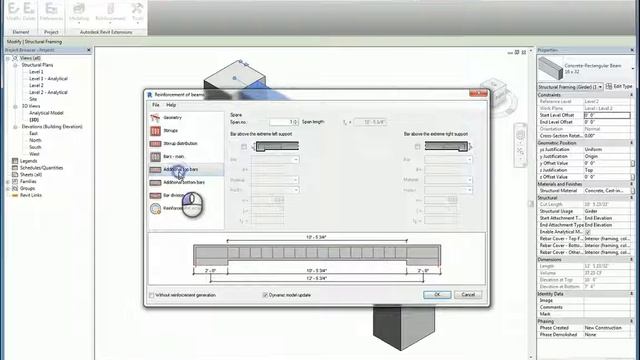
Task: Click the Structural Material value field
Action: pos(607,191)
